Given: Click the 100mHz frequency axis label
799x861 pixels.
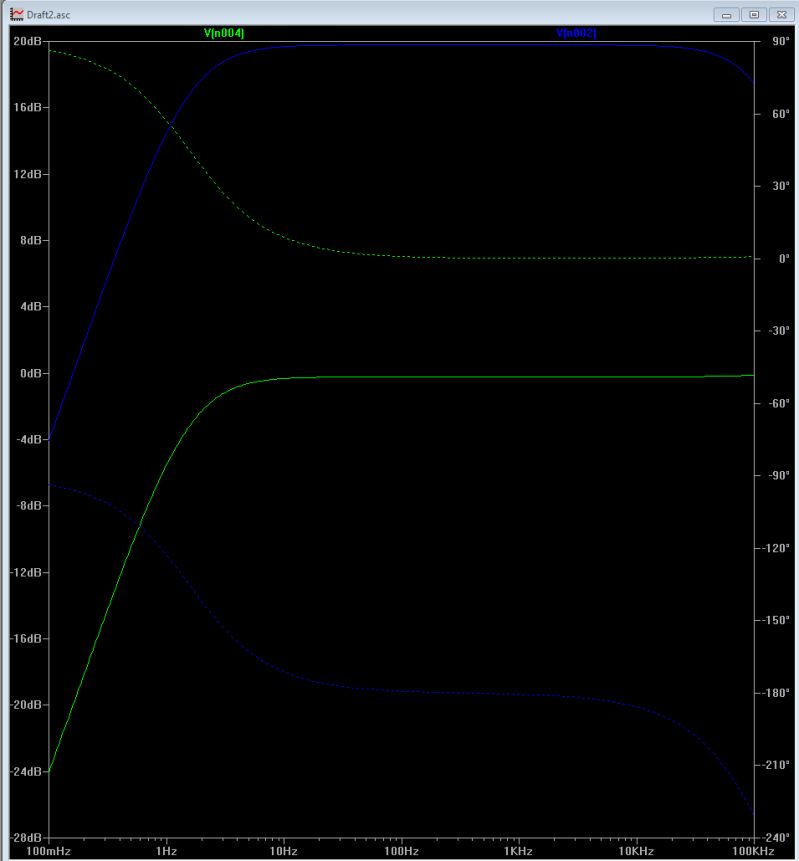Looking at the screenshot, I should click(x=48, y=851).
